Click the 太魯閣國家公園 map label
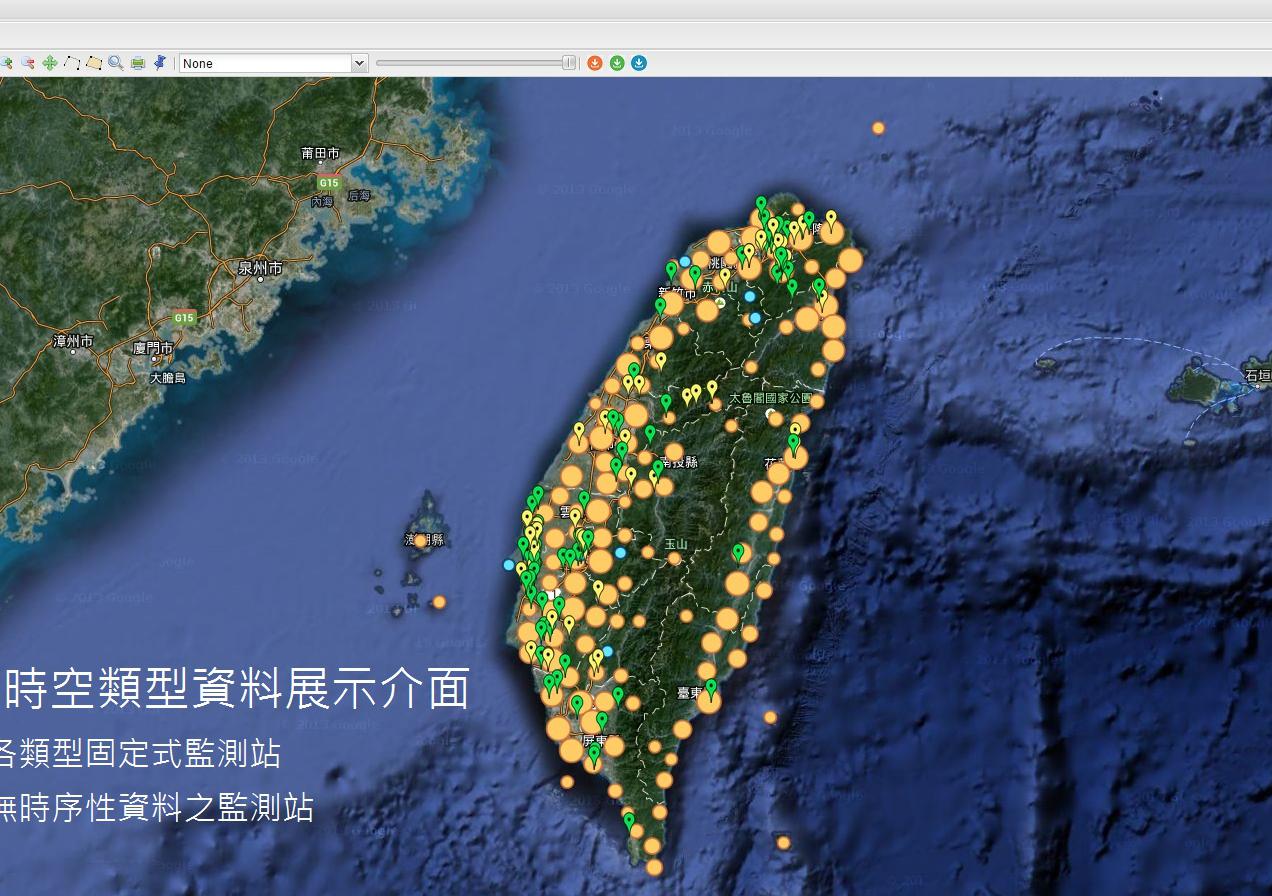The height and width of the screenshot is (896, 1272). point(770,398)
